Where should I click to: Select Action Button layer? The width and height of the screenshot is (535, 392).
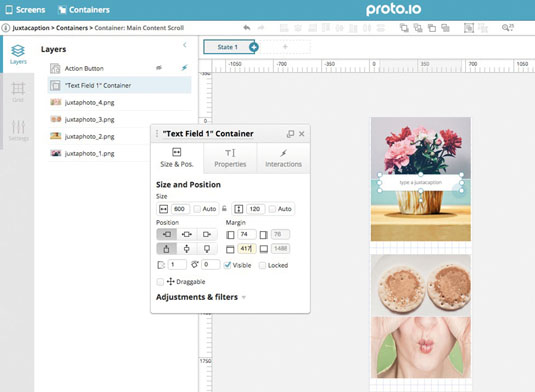119,68
